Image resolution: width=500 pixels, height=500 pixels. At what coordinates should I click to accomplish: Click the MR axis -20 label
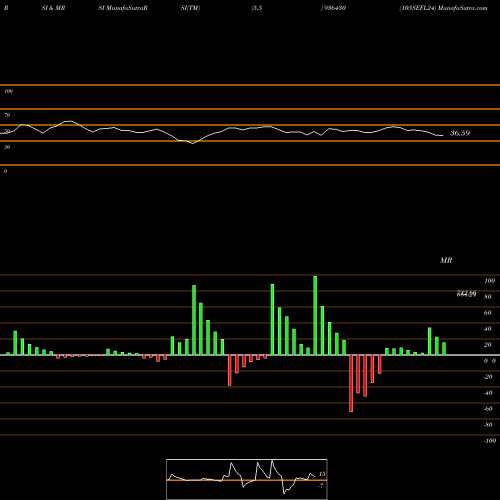488,377
